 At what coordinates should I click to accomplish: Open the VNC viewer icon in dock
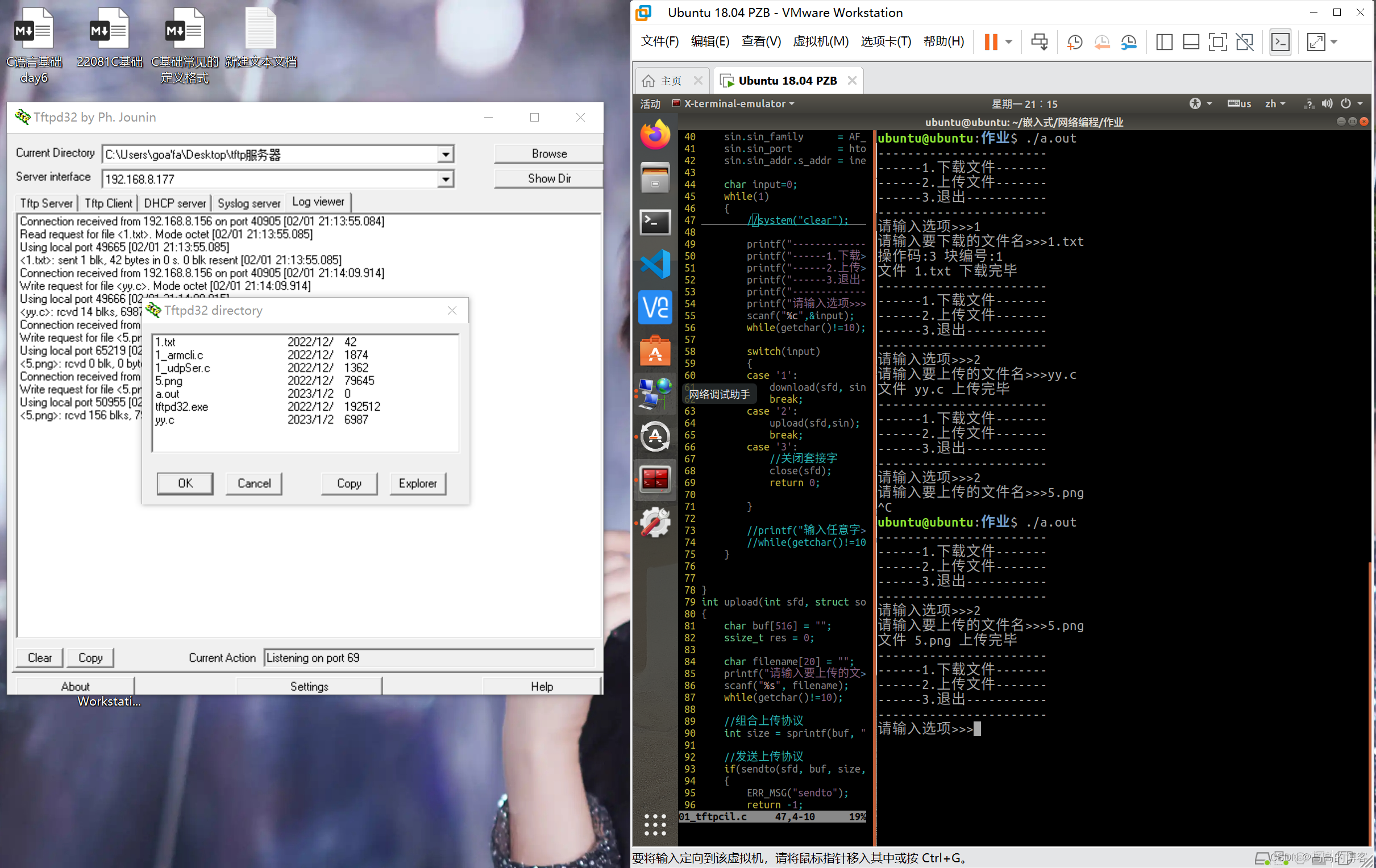click(654, 307)
